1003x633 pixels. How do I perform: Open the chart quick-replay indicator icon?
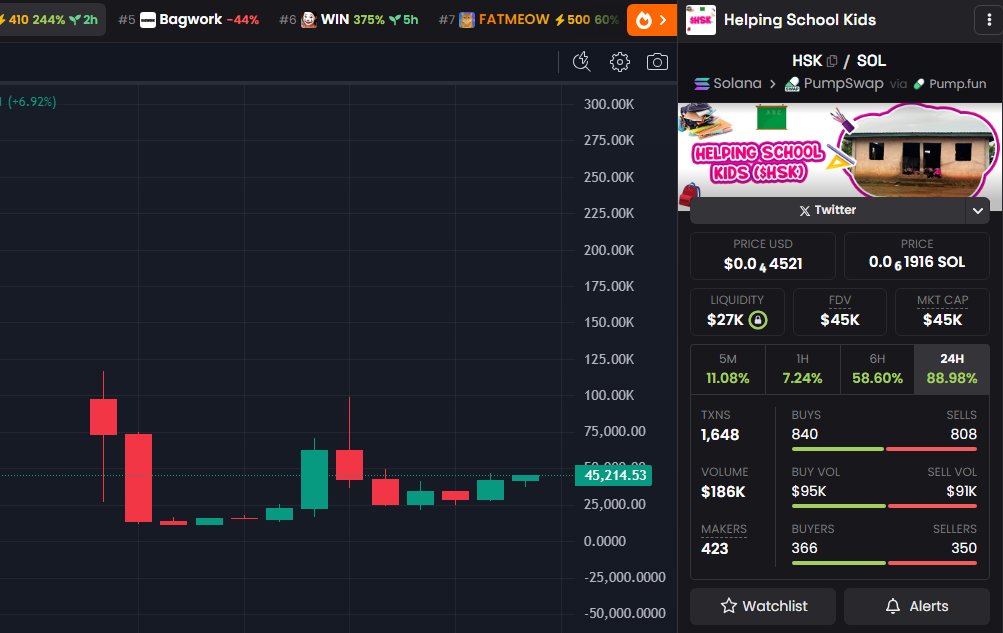click(581, 61)
